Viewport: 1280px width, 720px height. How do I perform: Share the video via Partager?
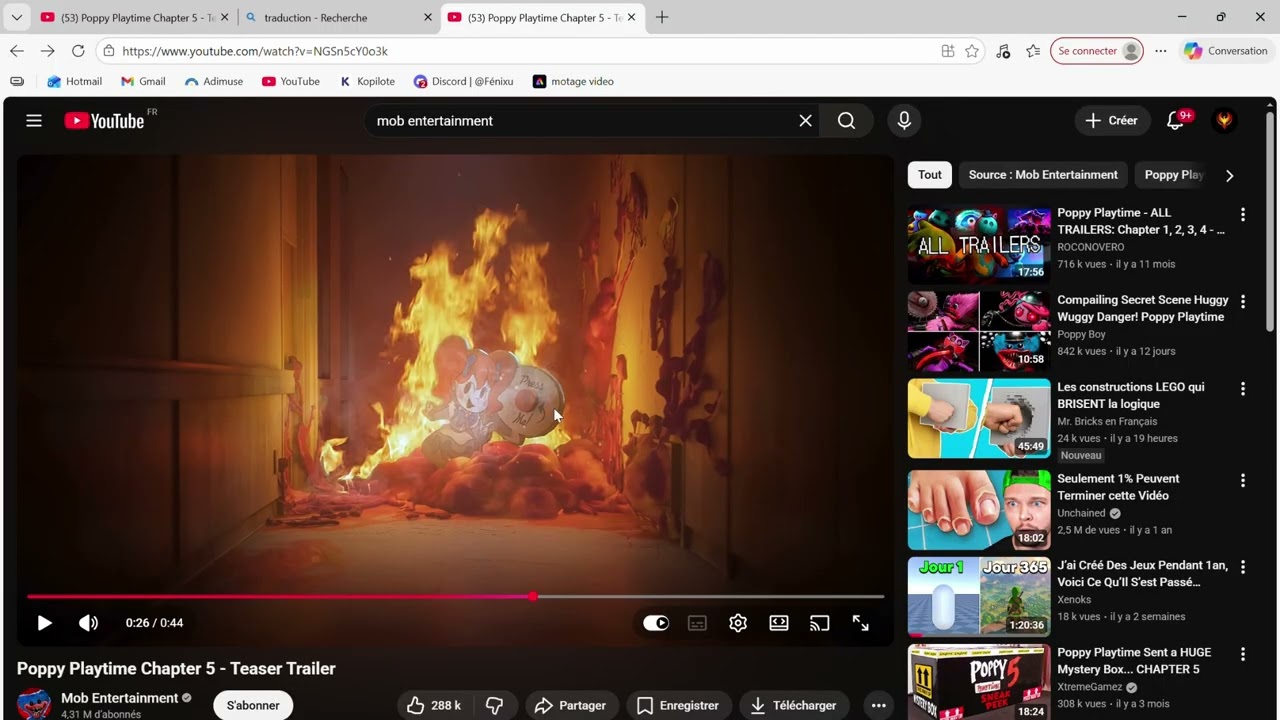coord(571,706)
